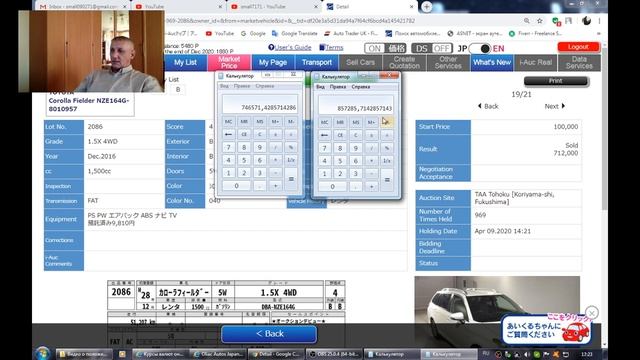Viewport: 640px width, 360px height.
Task: Click the zoom magnifier icon in address bar
Action: coord(527,21)
